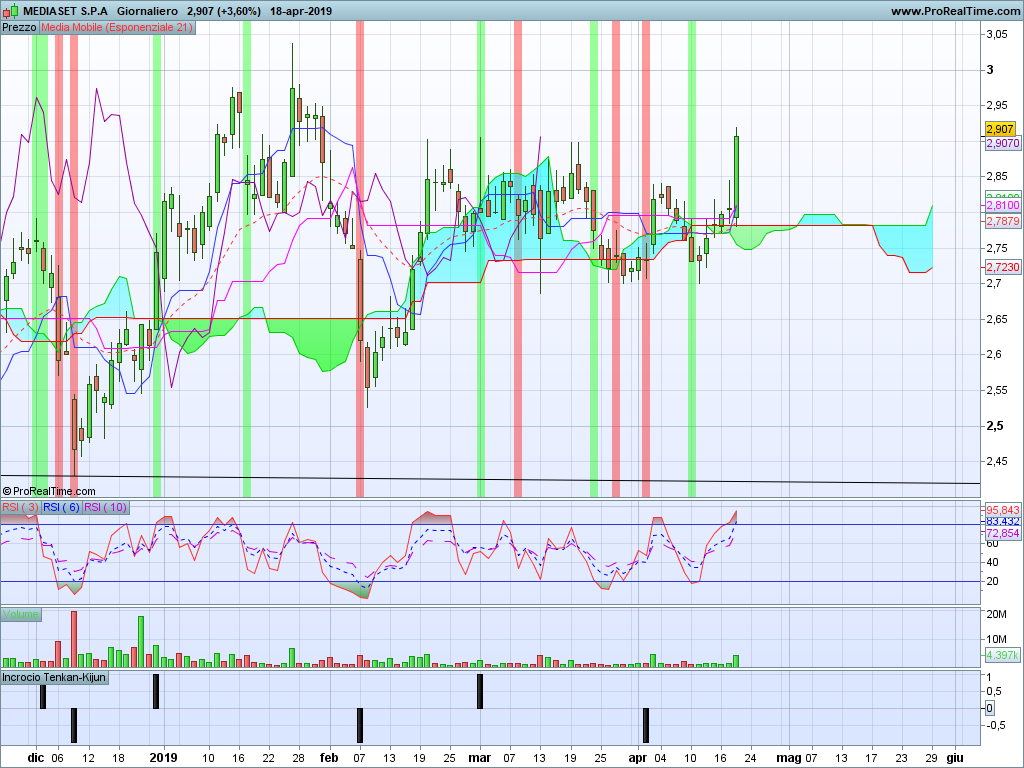The image size is (1024, 768).
Task: Click the 2,9070 price label on axis
Action: (1002, 143)
